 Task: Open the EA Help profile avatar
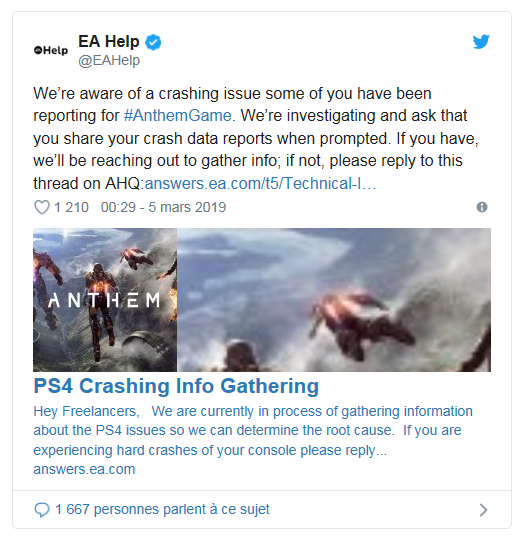(51, 50)
